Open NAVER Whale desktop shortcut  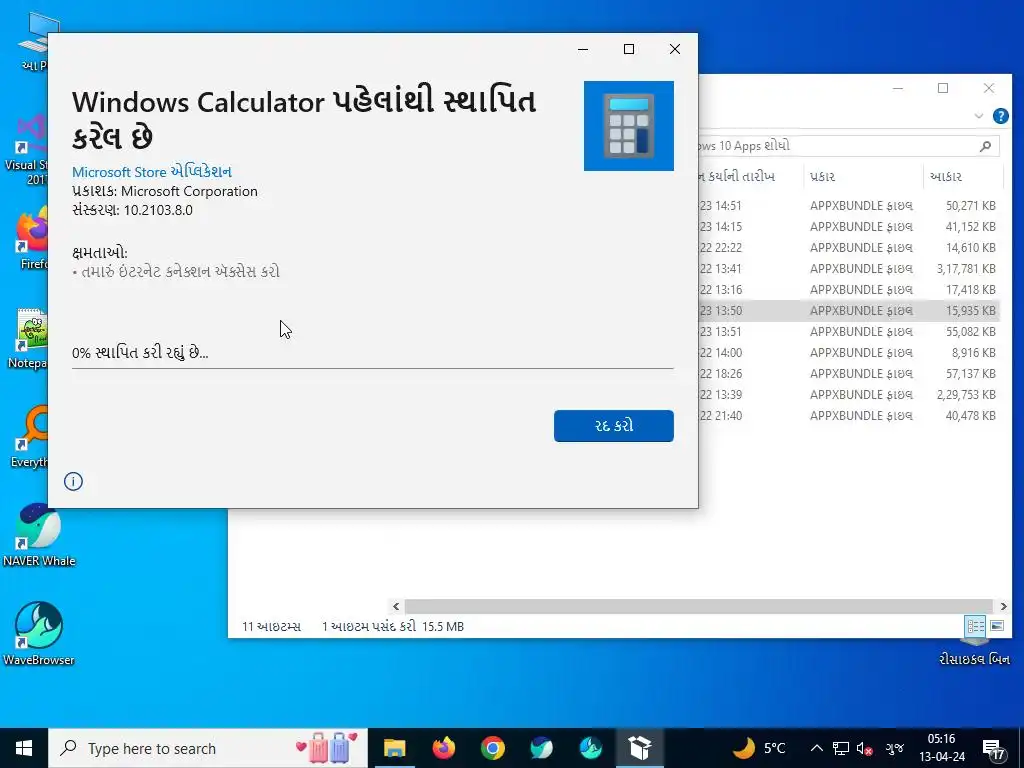39,534
